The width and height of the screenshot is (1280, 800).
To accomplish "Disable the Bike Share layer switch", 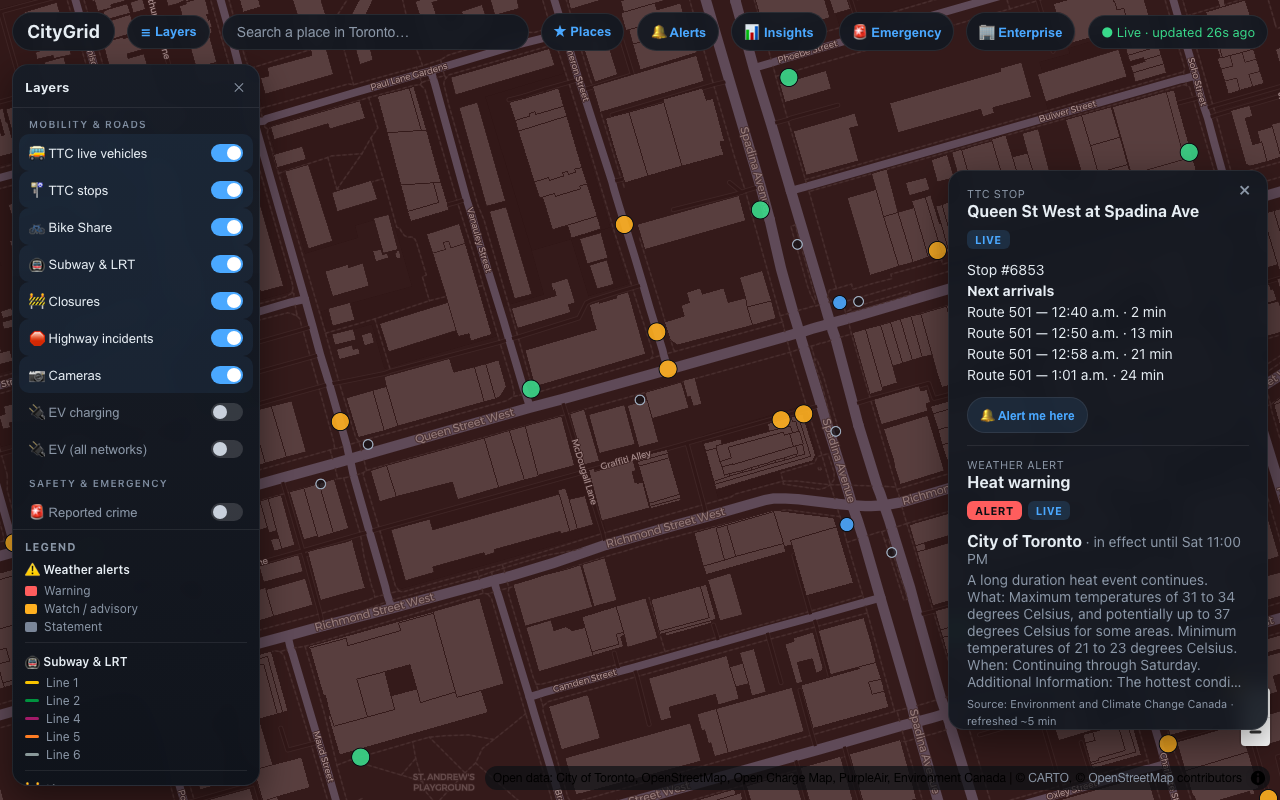I will tap(227, 227).
